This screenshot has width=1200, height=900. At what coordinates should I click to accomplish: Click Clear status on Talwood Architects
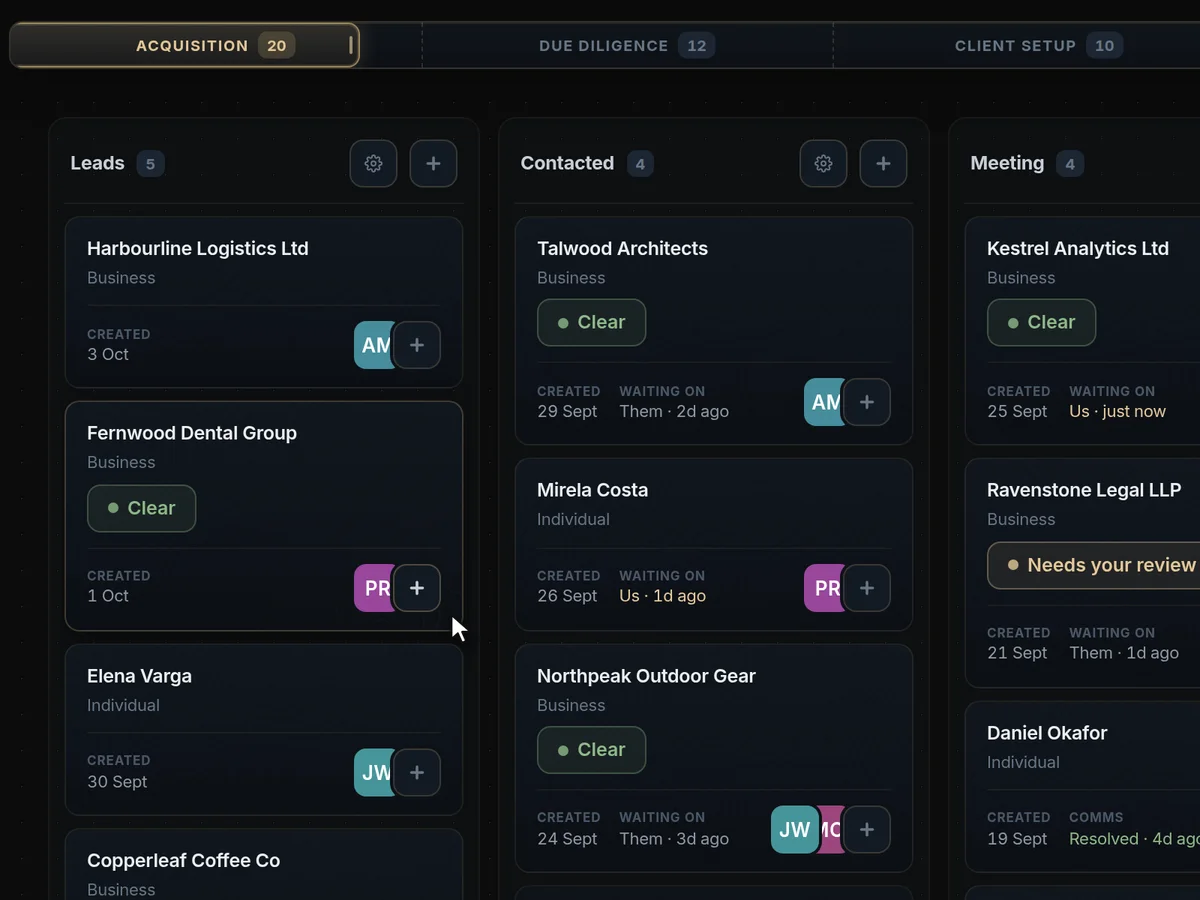point(591,322)
